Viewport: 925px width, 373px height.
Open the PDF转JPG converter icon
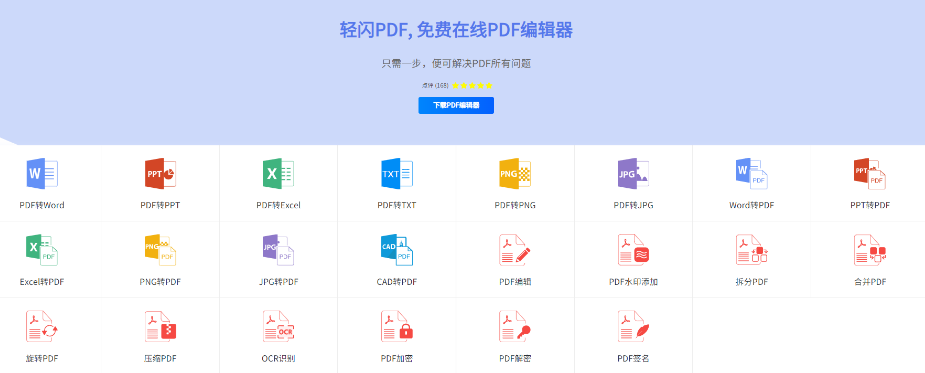[x=634, y=174]
